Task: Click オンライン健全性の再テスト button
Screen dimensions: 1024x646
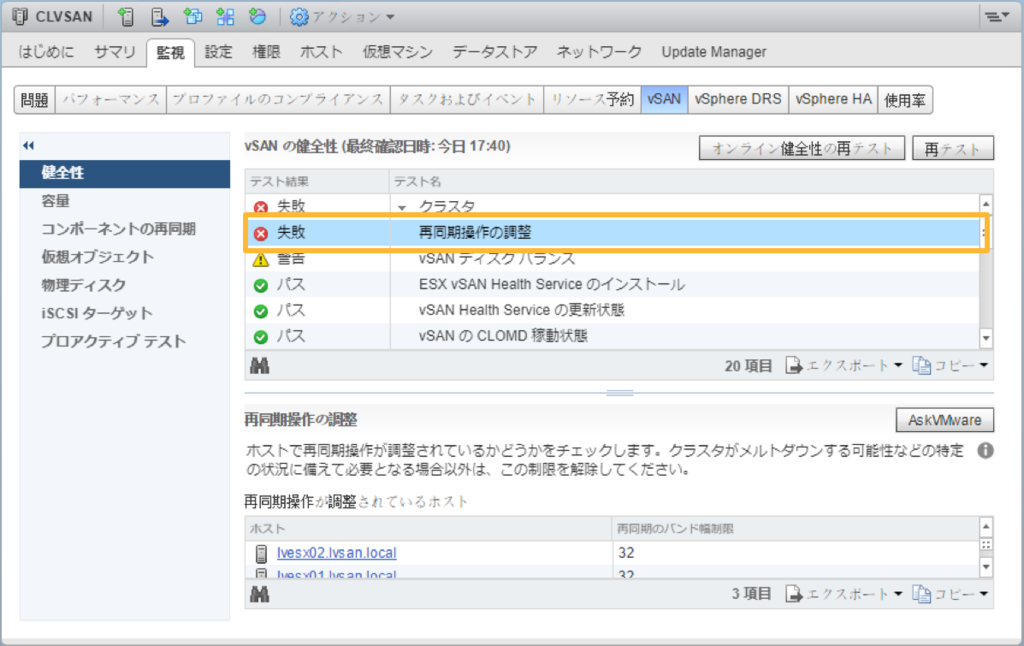Action: click(x=802, y=148)
